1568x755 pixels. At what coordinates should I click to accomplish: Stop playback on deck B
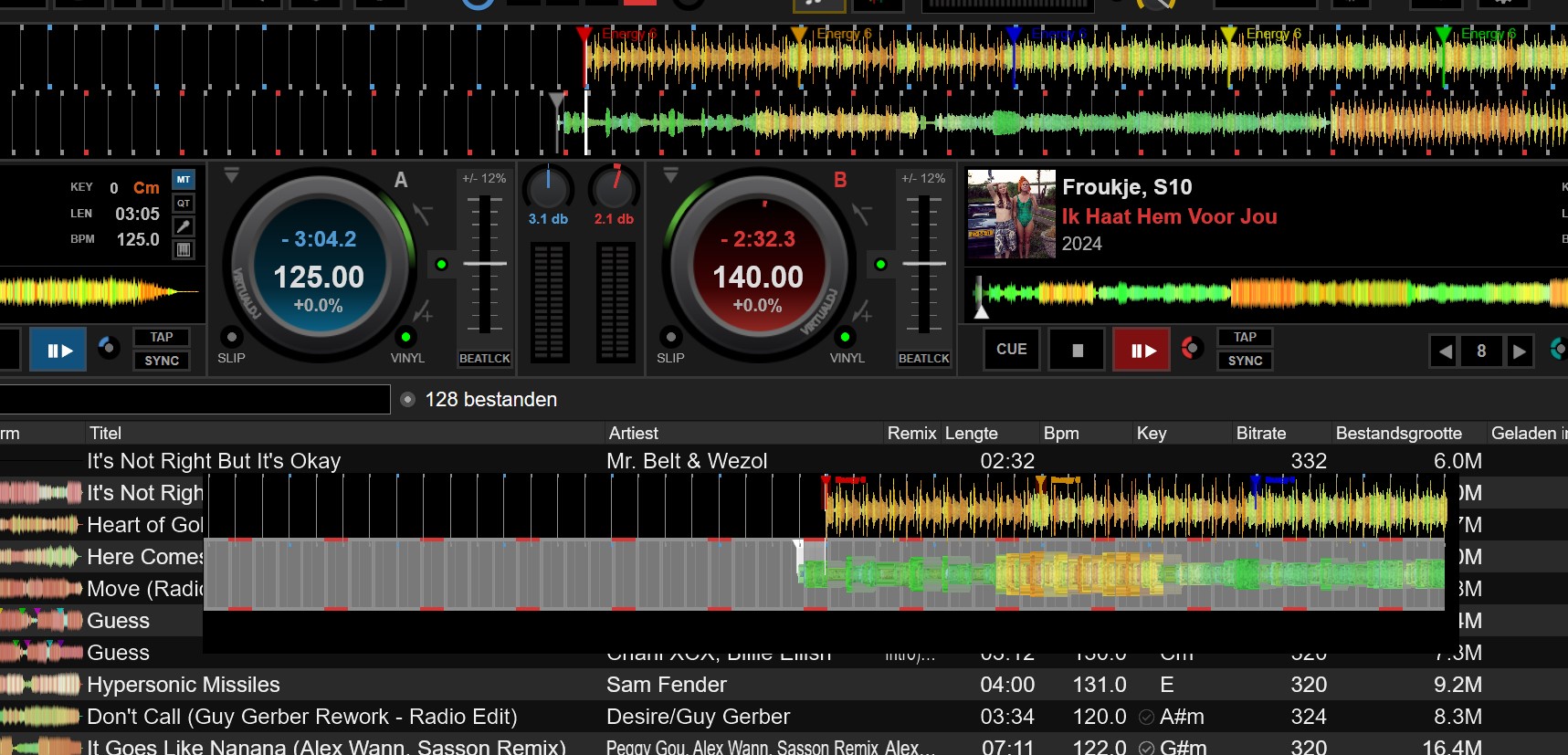coord(1077,350)
